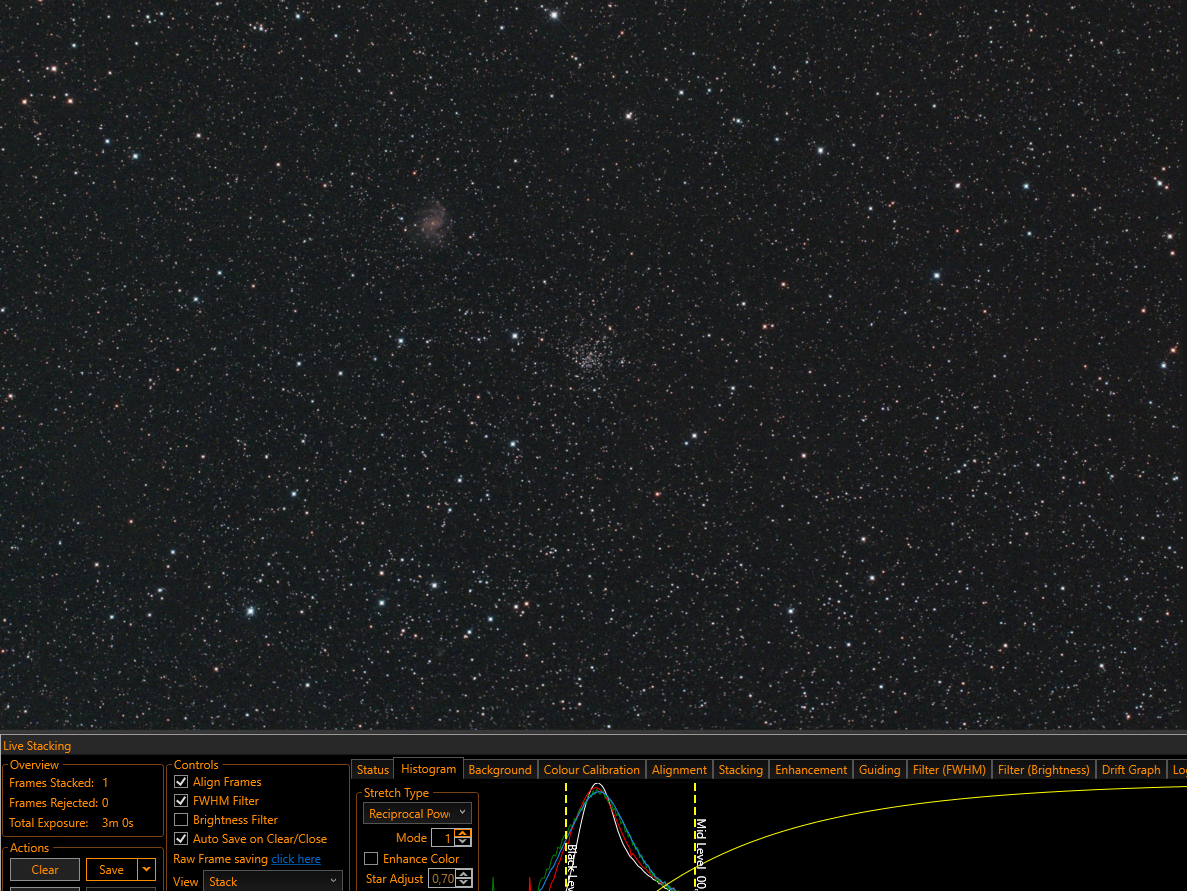Viewport: 1187px width, 891px height.
Task: Click the Star Adjust value field
Action: click(442, 878)
